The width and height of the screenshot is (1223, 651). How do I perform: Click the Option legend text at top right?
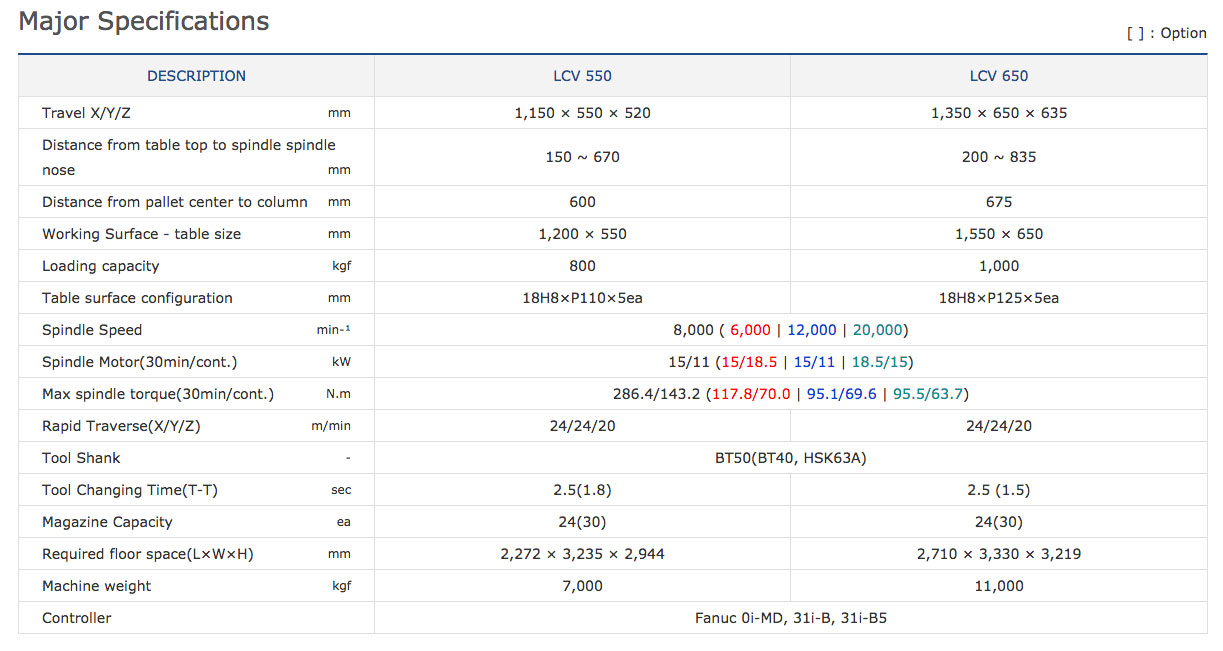1166,33
